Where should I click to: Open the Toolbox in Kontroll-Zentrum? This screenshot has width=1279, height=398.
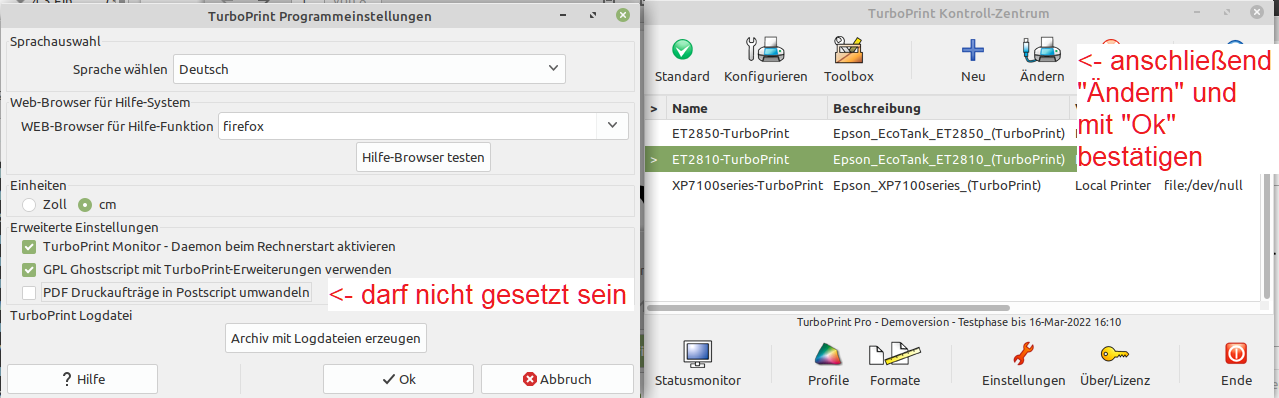tap(849, 60)
